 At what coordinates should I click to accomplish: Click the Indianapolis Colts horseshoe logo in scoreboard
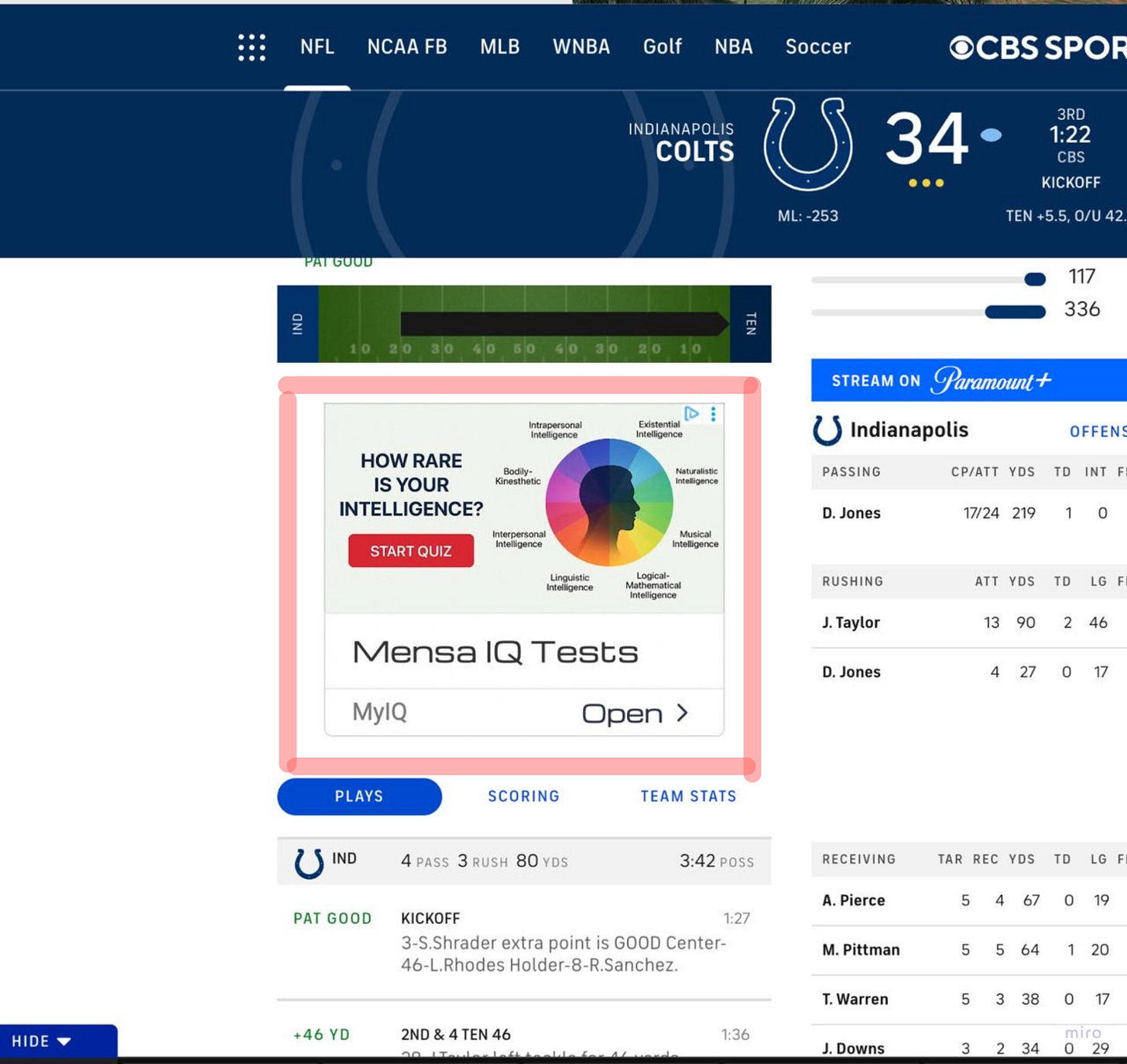click(x=808, y=144)
